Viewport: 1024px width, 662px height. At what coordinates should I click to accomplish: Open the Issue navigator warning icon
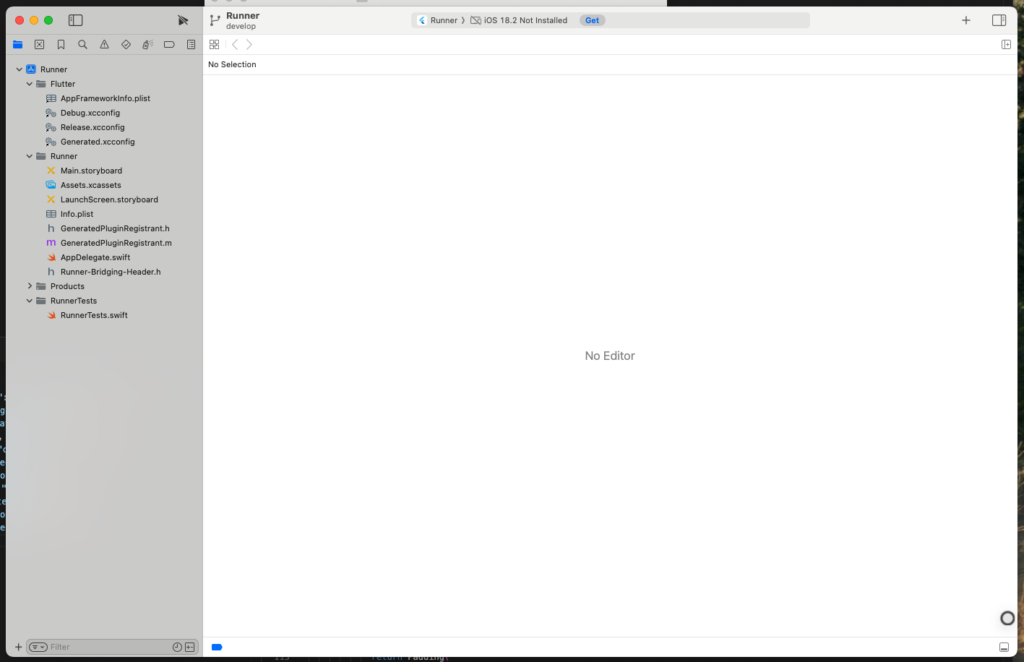click(104, 44)
